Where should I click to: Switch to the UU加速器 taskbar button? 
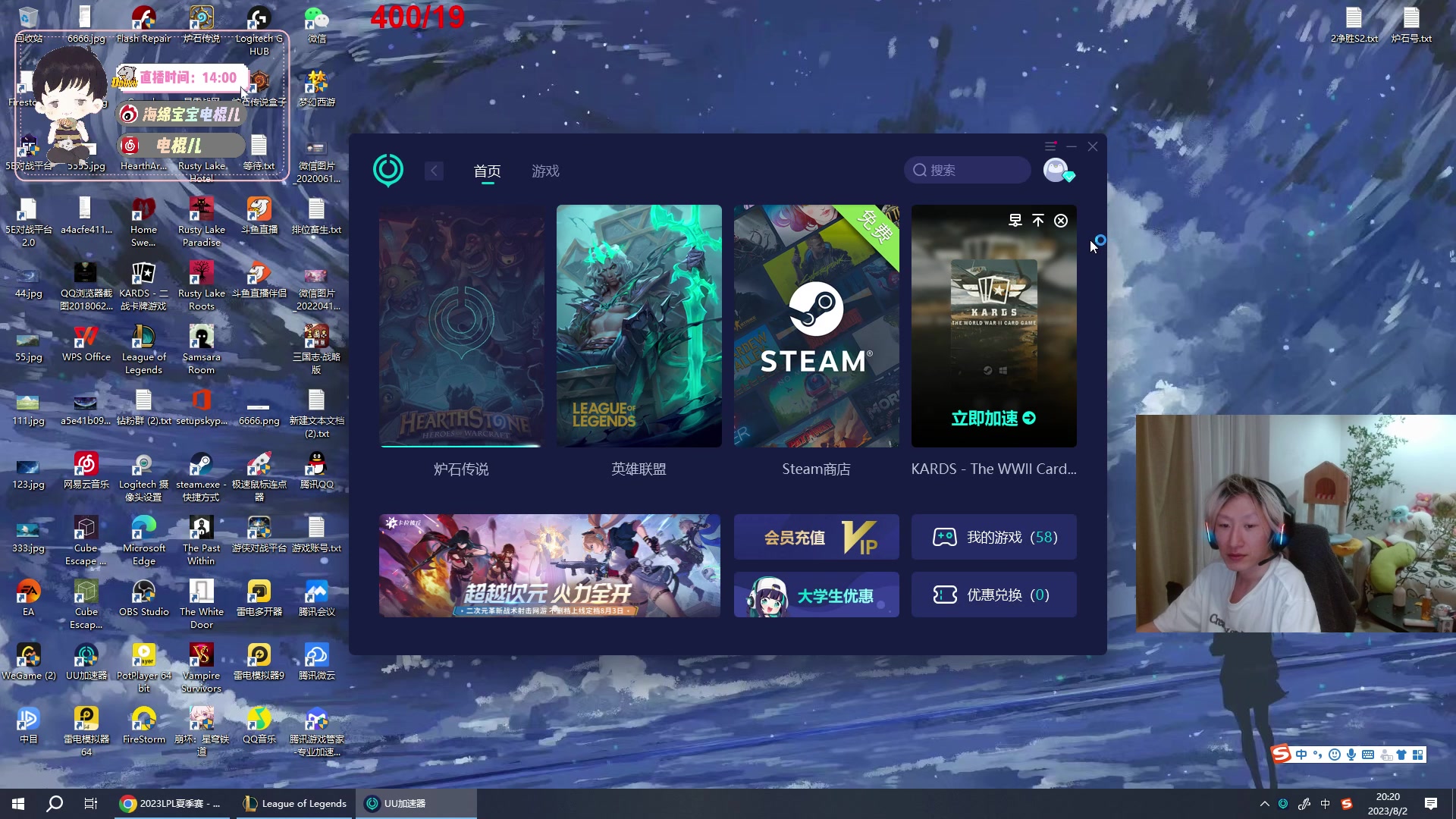(x=416, y=804)
